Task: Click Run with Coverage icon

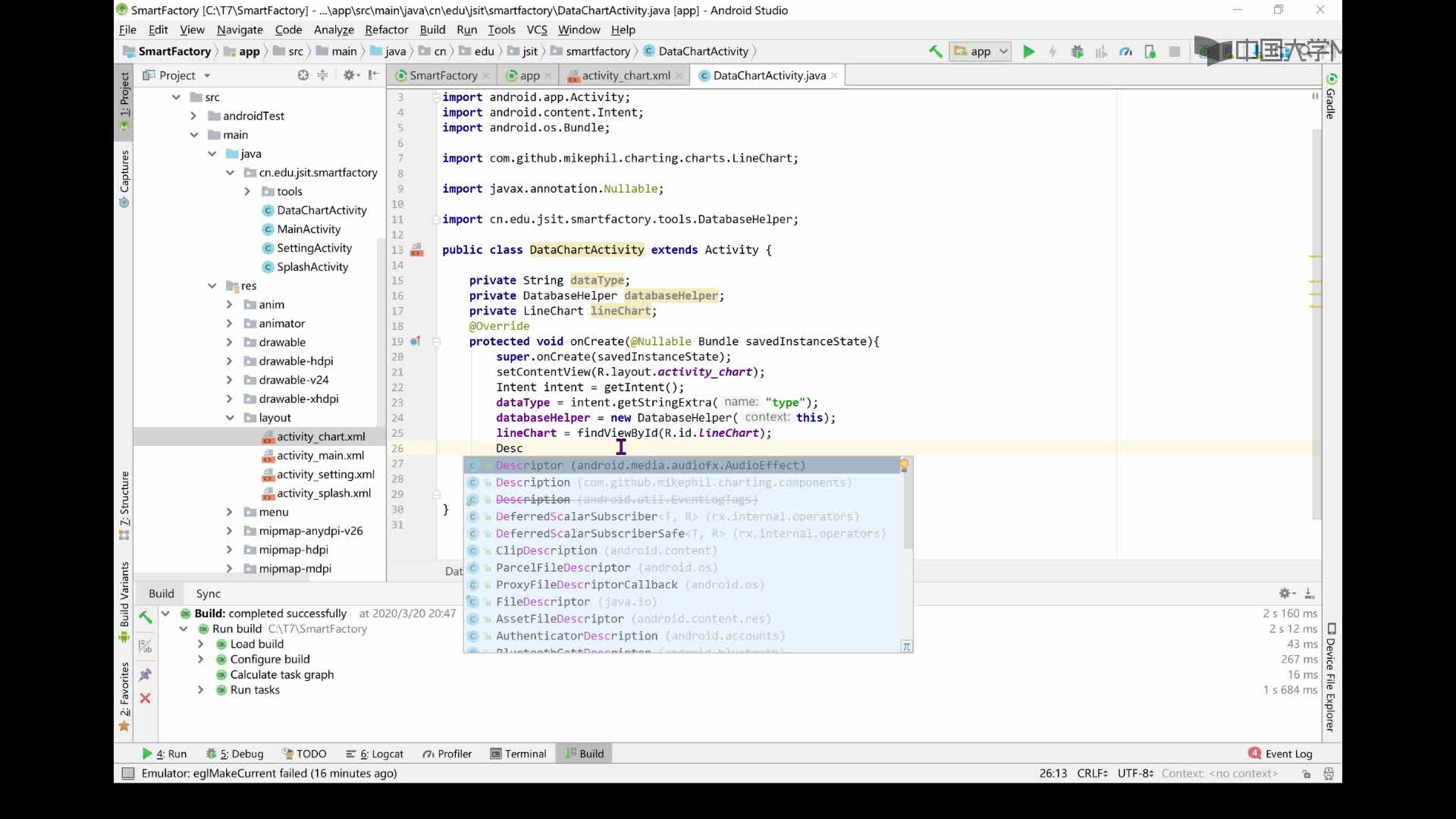Action: pos(1101,52)
